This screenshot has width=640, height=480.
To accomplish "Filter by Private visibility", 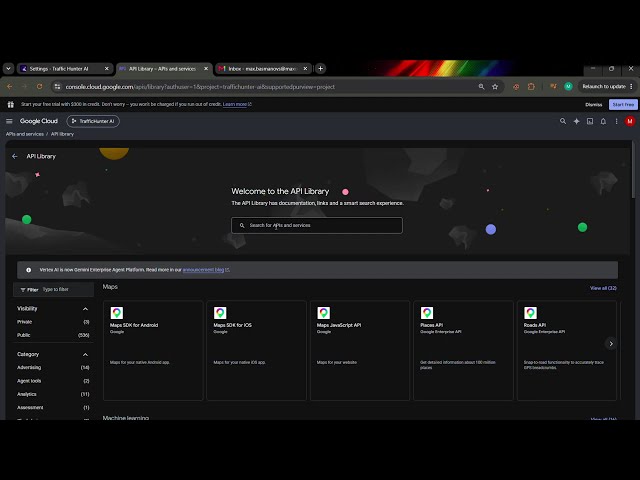I will [24, 322].
